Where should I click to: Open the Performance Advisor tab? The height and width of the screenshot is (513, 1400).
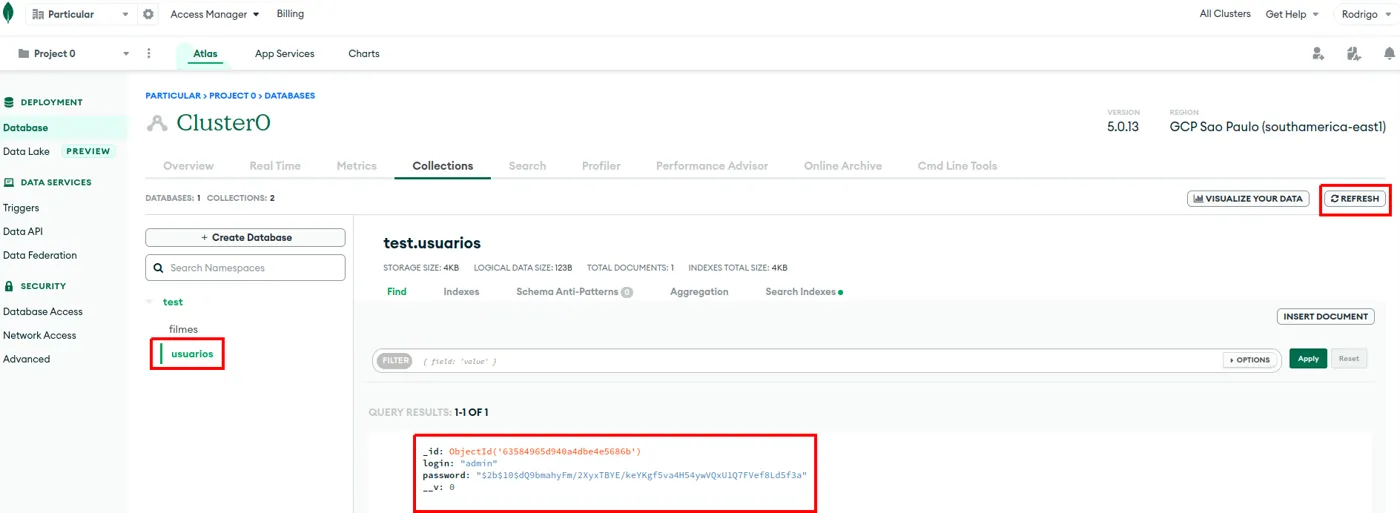(712, 166)
